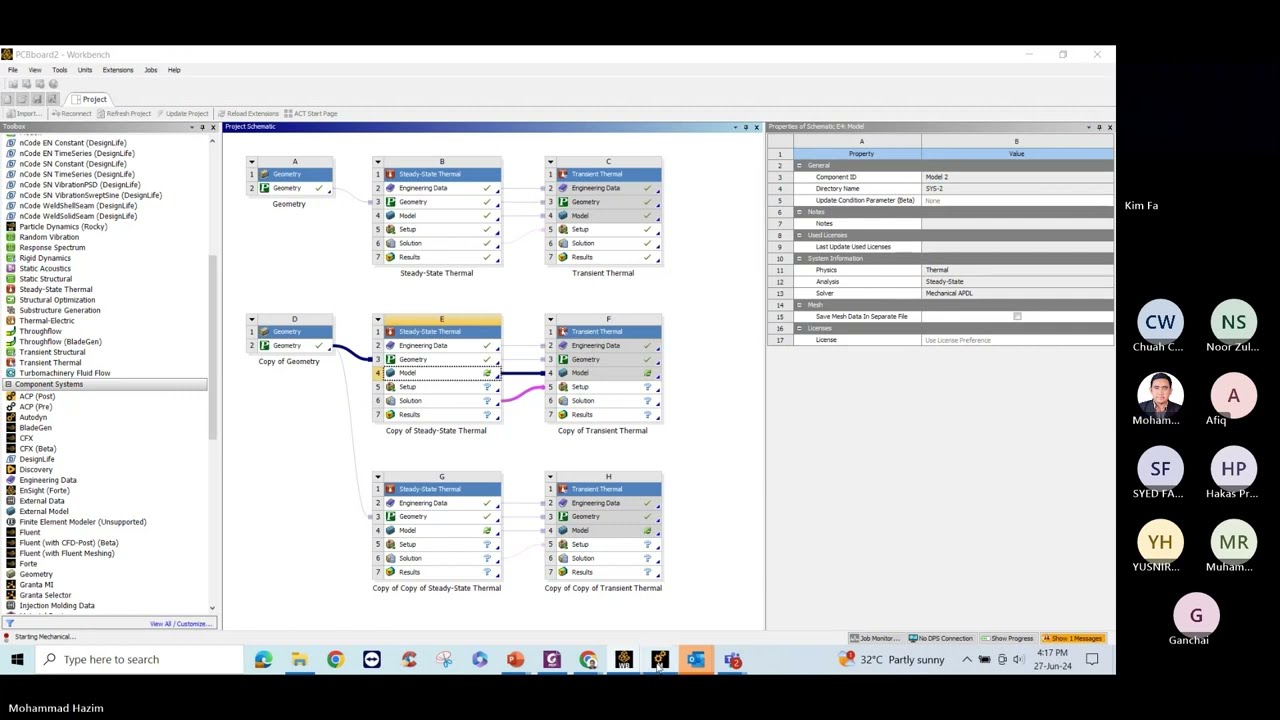Open File Explorer from taskbar
The height and width of the screenshot is (720, 1280).
299,659
